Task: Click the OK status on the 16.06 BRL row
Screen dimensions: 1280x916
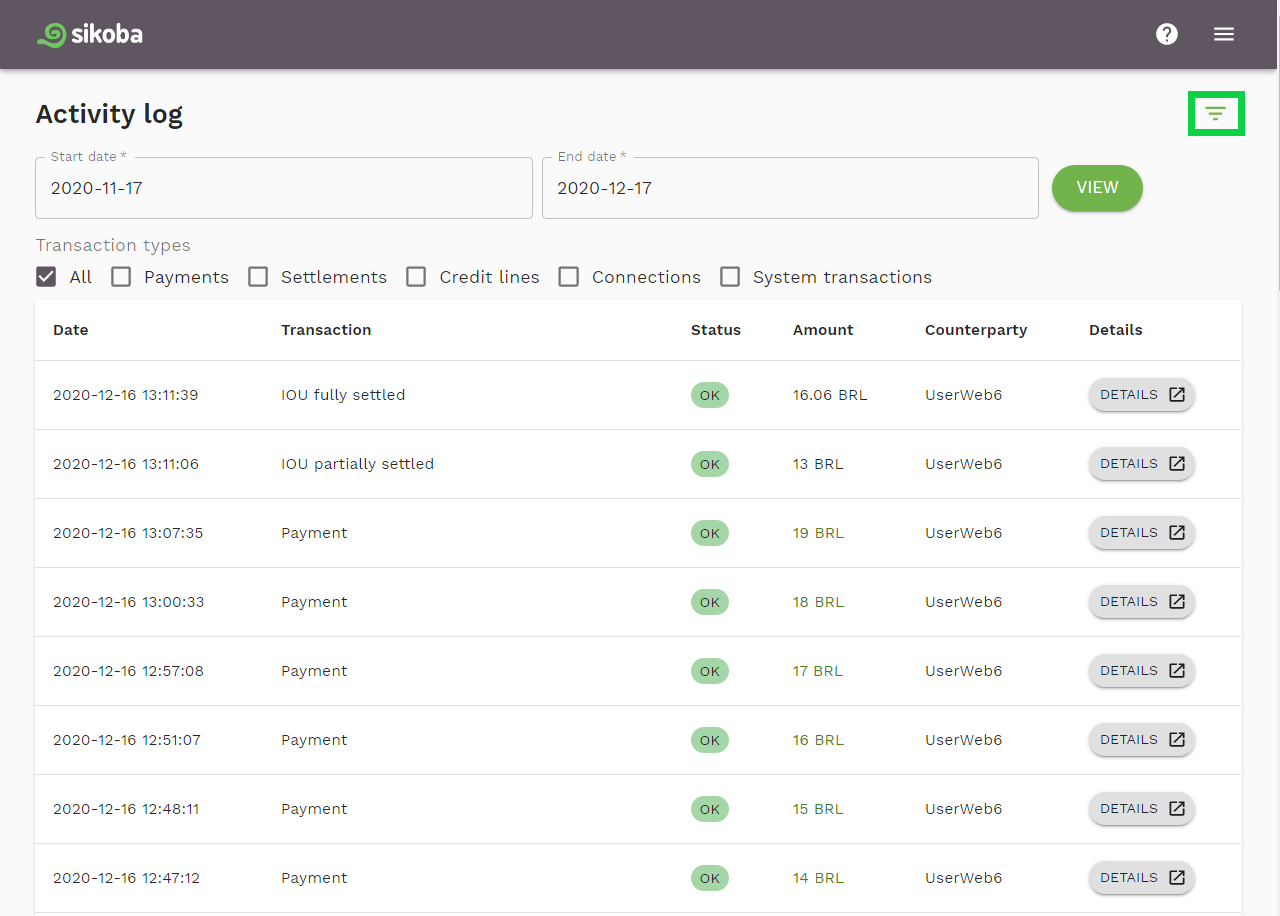Action: pos(710,395)
